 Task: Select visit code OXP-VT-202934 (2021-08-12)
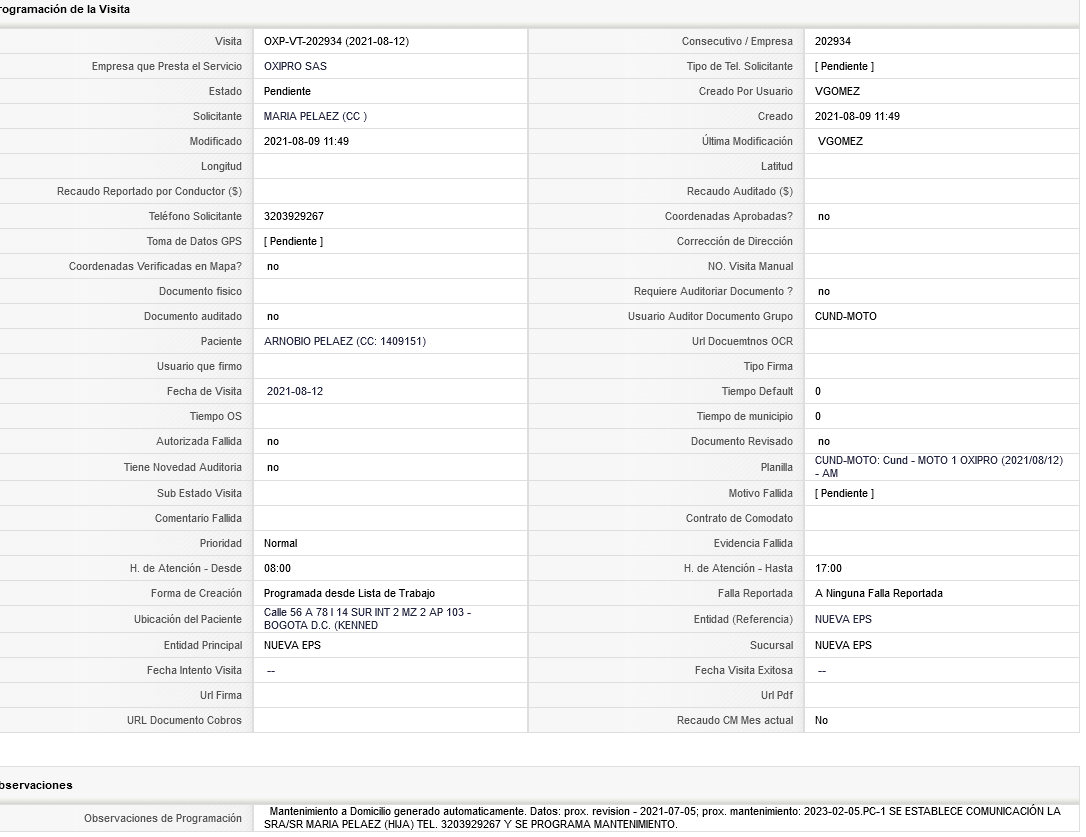point(336,42)
